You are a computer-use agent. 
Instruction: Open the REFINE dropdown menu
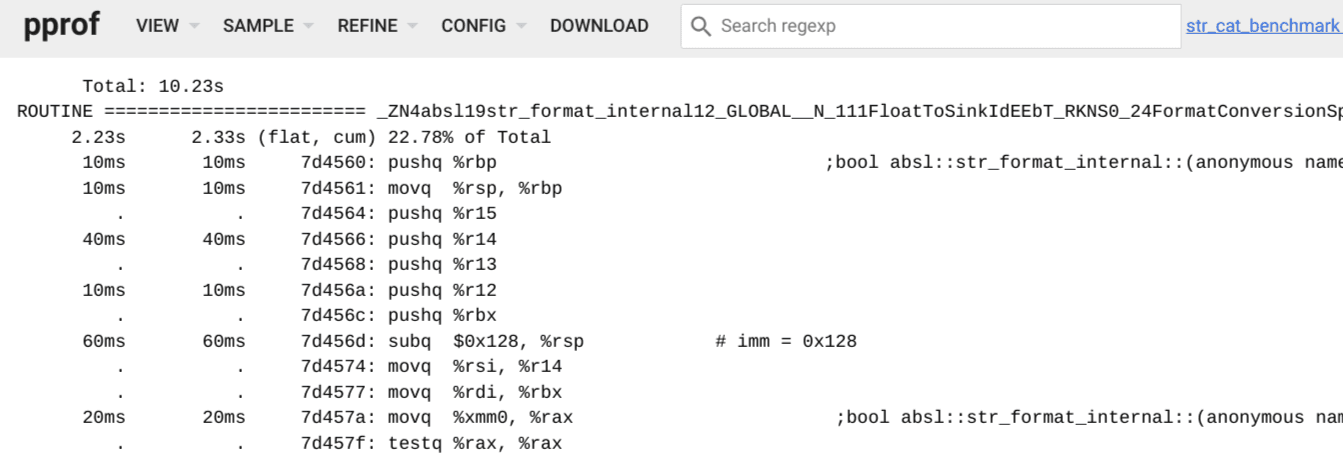(x=377, y=26)
